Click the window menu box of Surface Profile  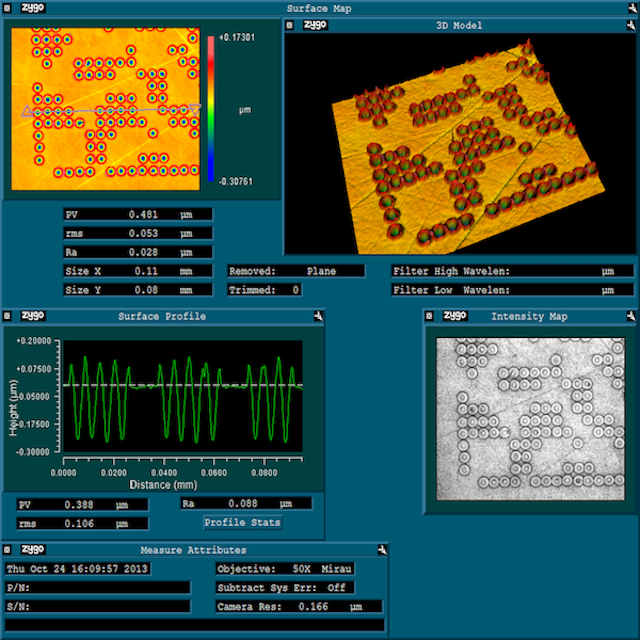7,316
